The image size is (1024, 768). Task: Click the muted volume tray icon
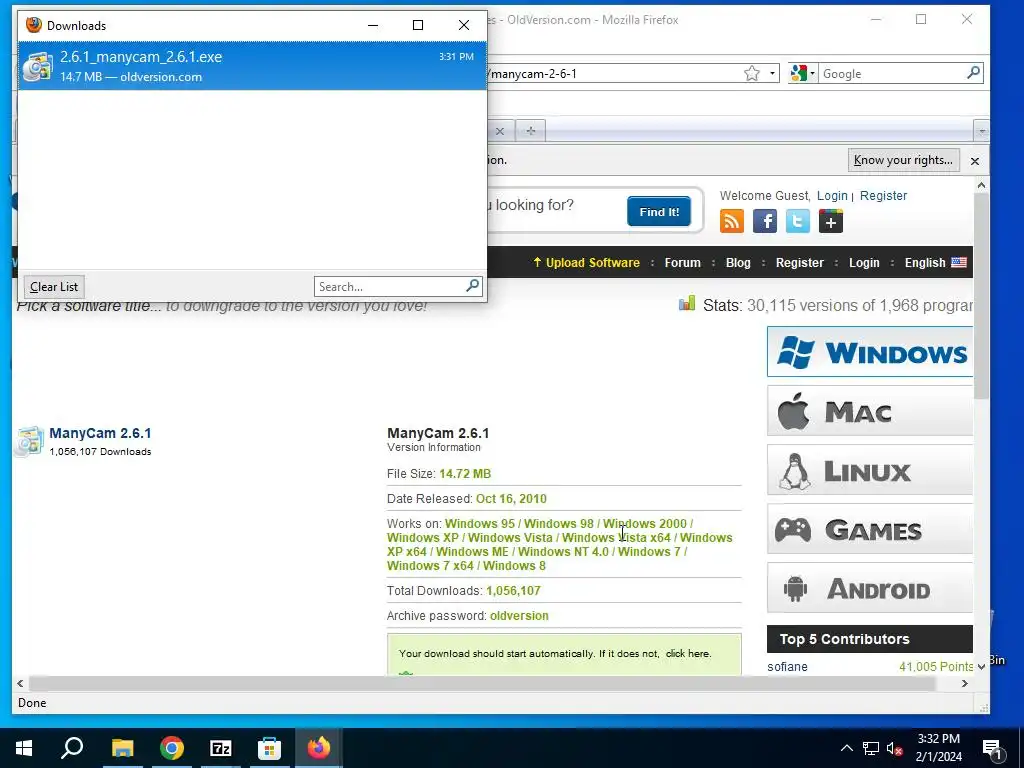click(x=895, y=748)
